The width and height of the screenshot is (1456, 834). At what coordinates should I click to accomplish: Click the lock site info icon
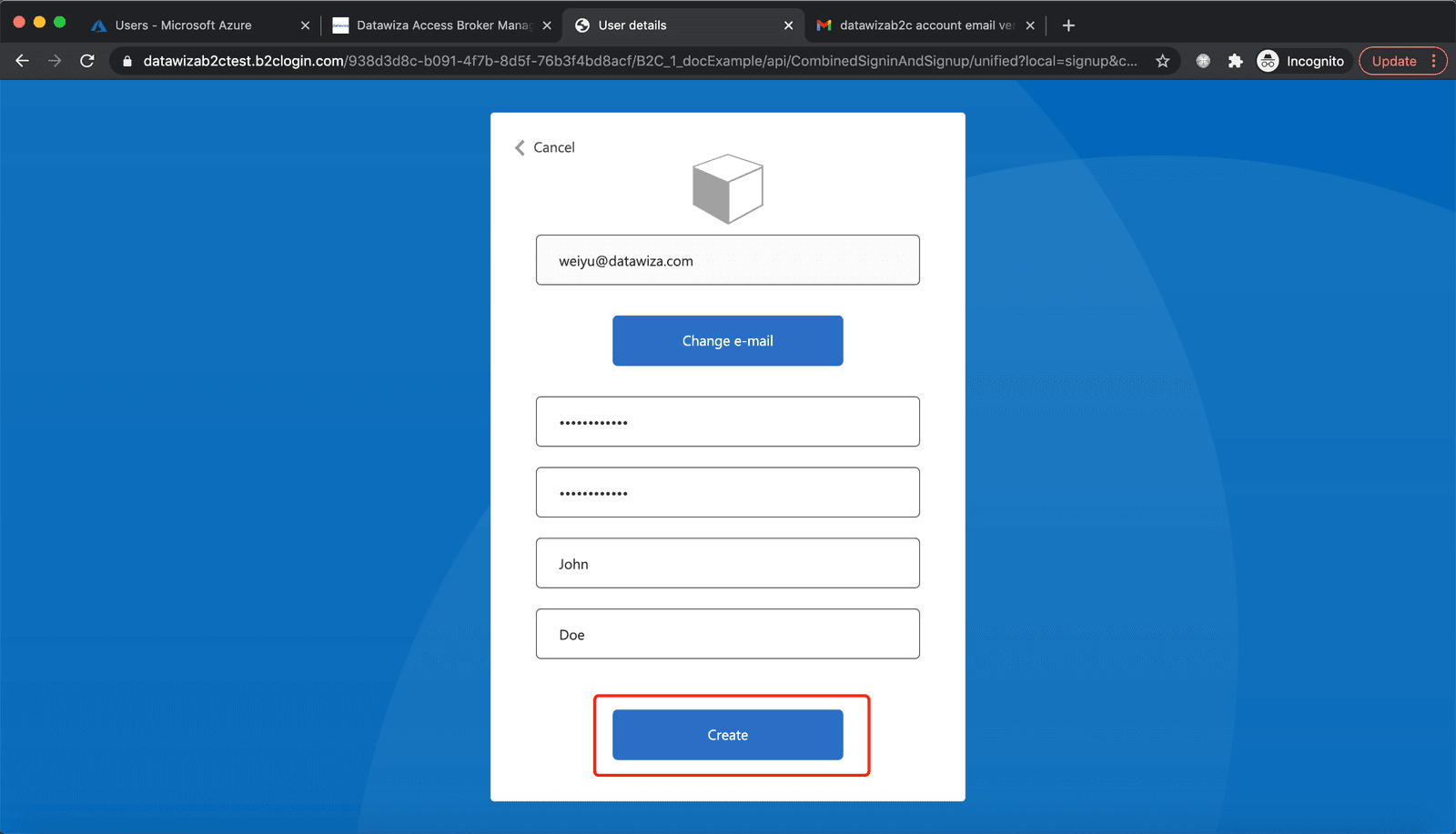tap(127, 61)
